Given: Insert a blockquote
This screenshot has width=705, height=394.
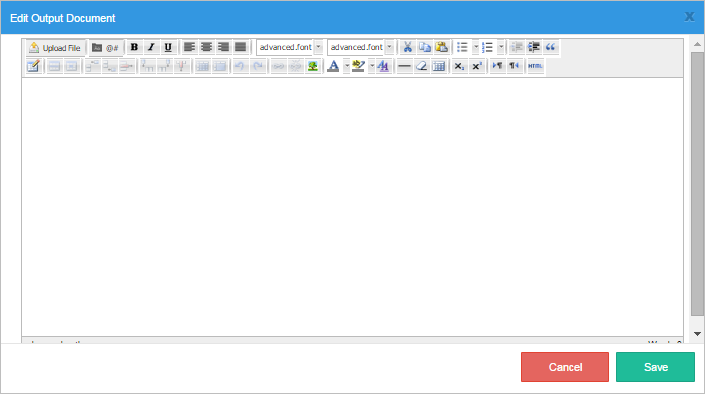Looking at the screenshot, I should tap(550, 47).
